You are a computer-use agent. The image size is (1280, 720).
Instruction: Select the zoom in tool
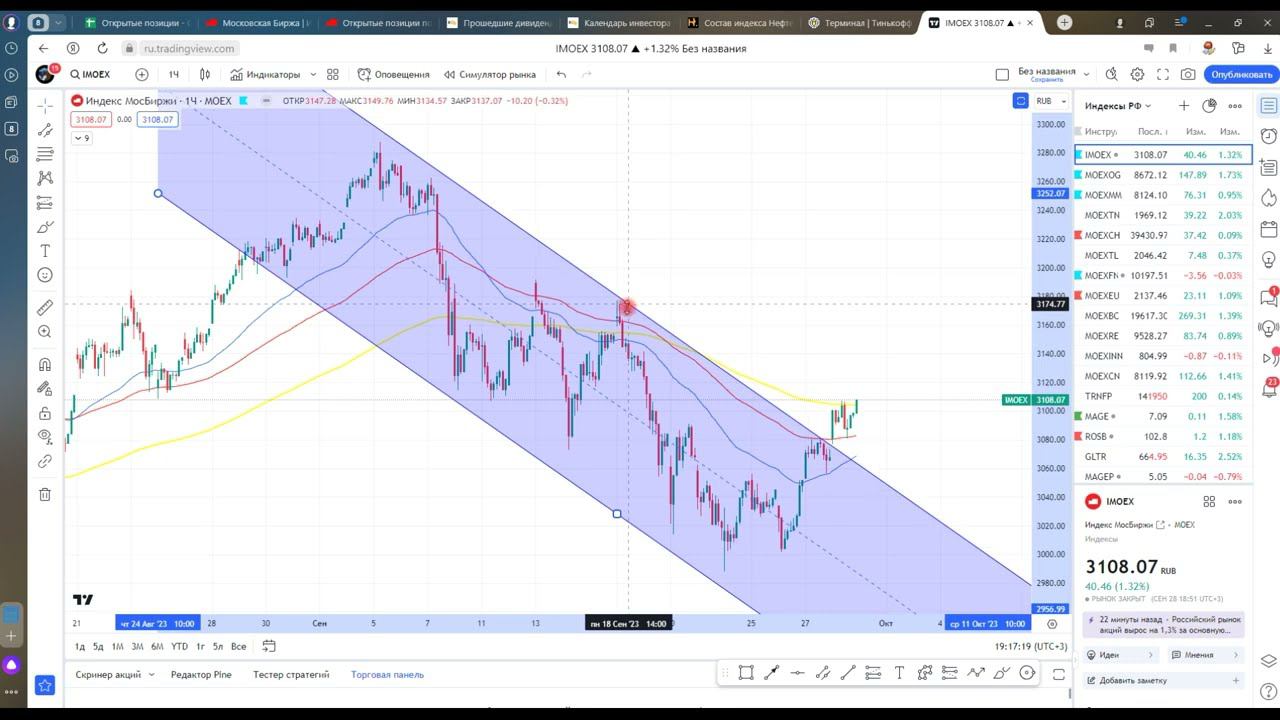[x=45, y=332]
